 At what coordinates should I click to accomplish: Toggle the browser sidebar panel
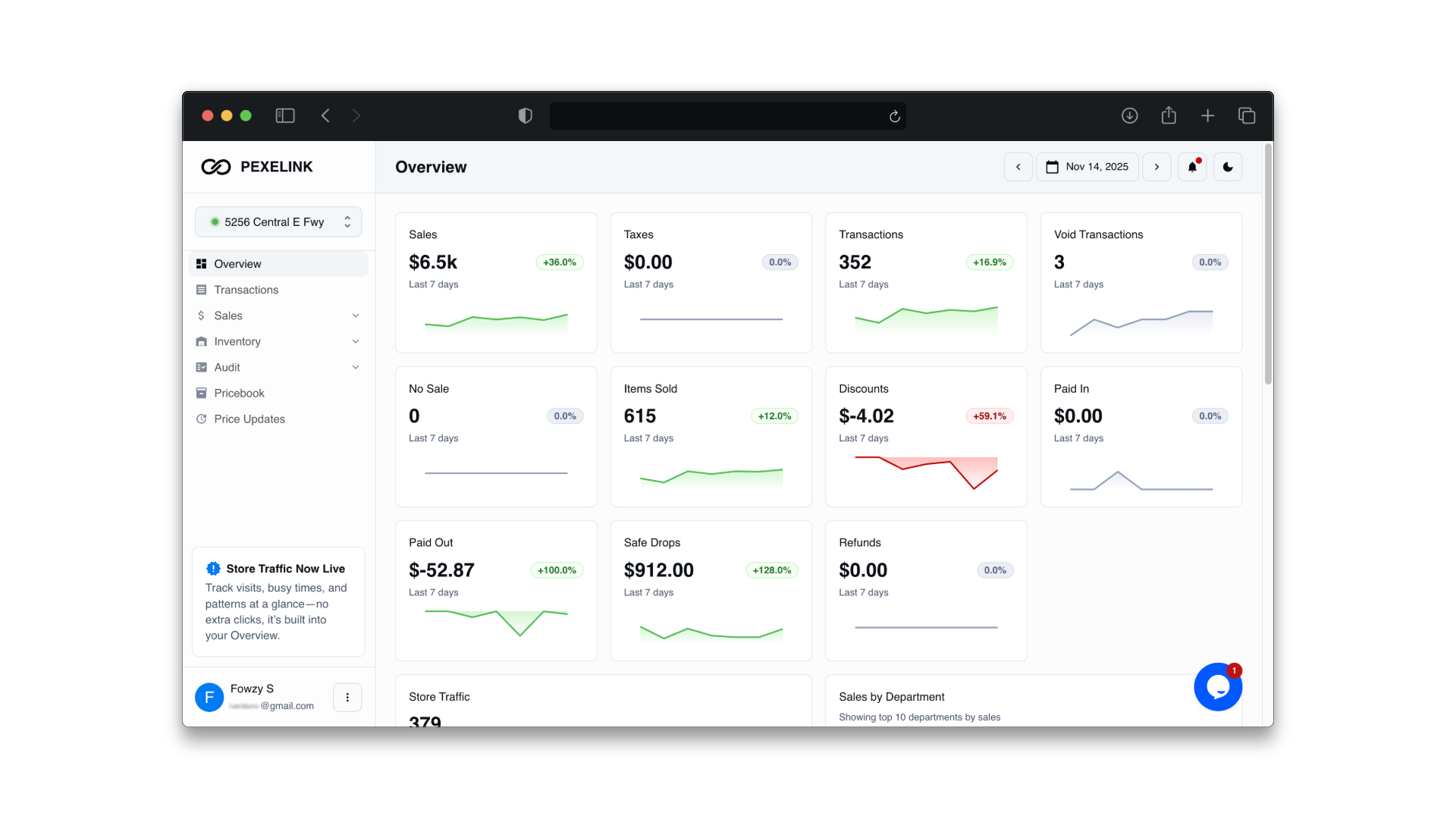pos(284,115)
